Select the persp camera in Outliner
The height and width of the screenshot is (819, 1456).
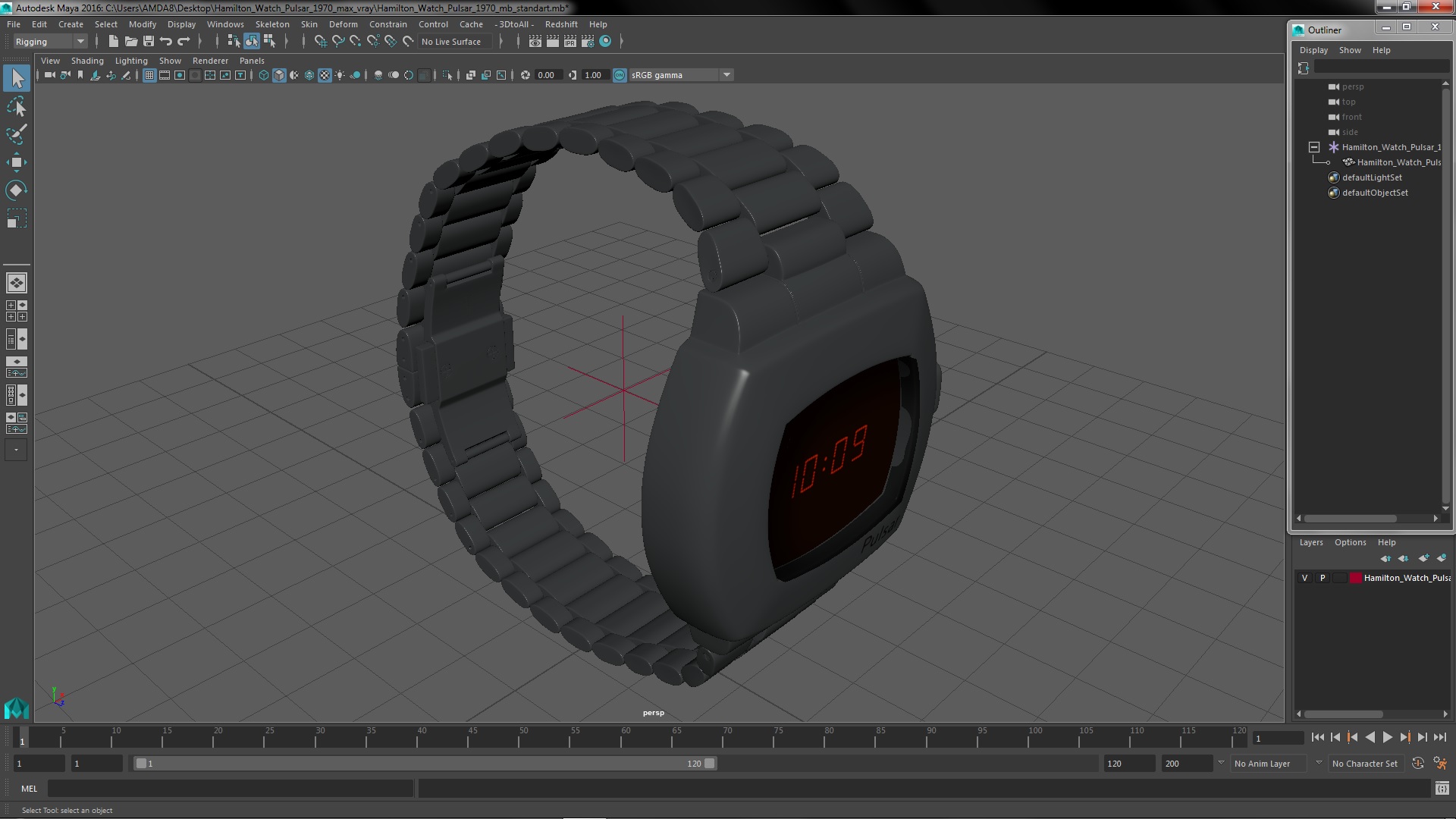pyautogui.click(x=1352, y=86)
